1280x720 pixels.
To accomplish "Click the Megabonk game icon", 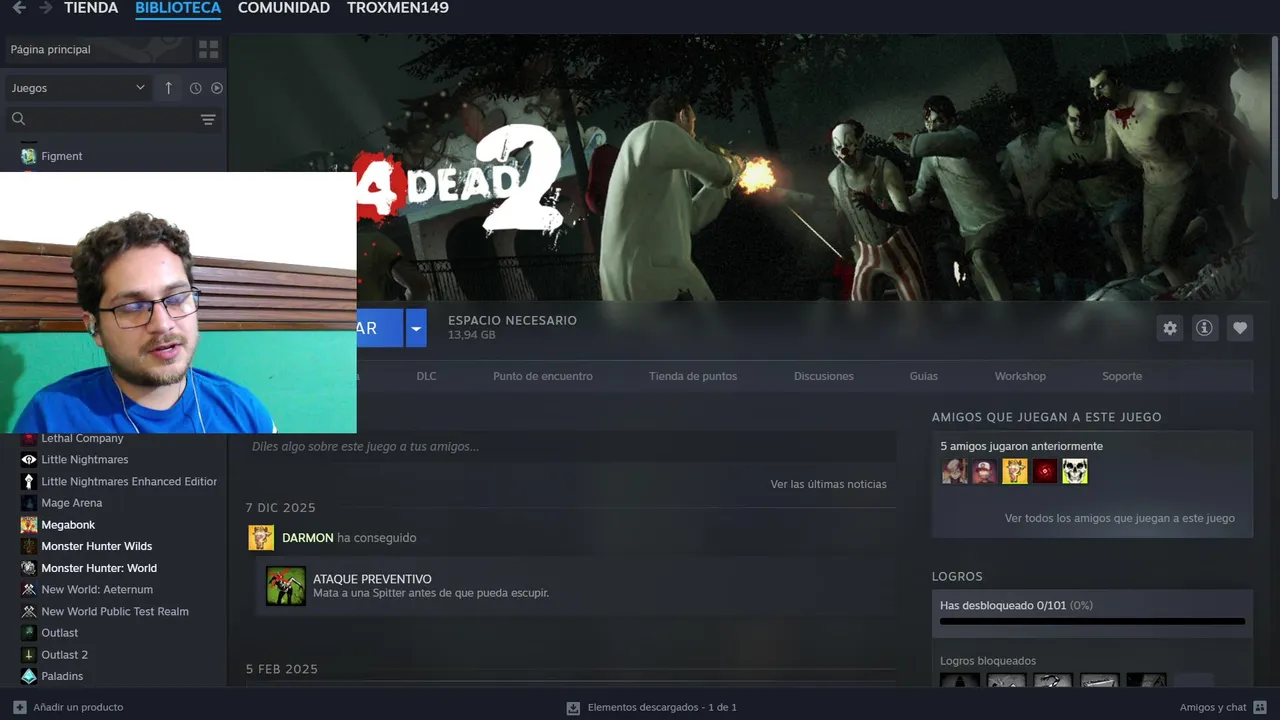I will point(29,525).
